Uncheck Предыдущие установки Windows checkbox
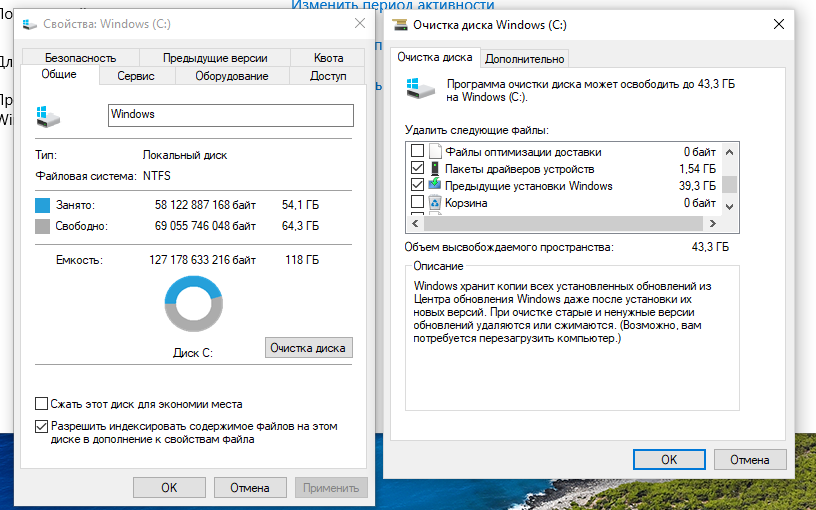 pyautogui.click(x=417, y=184)
